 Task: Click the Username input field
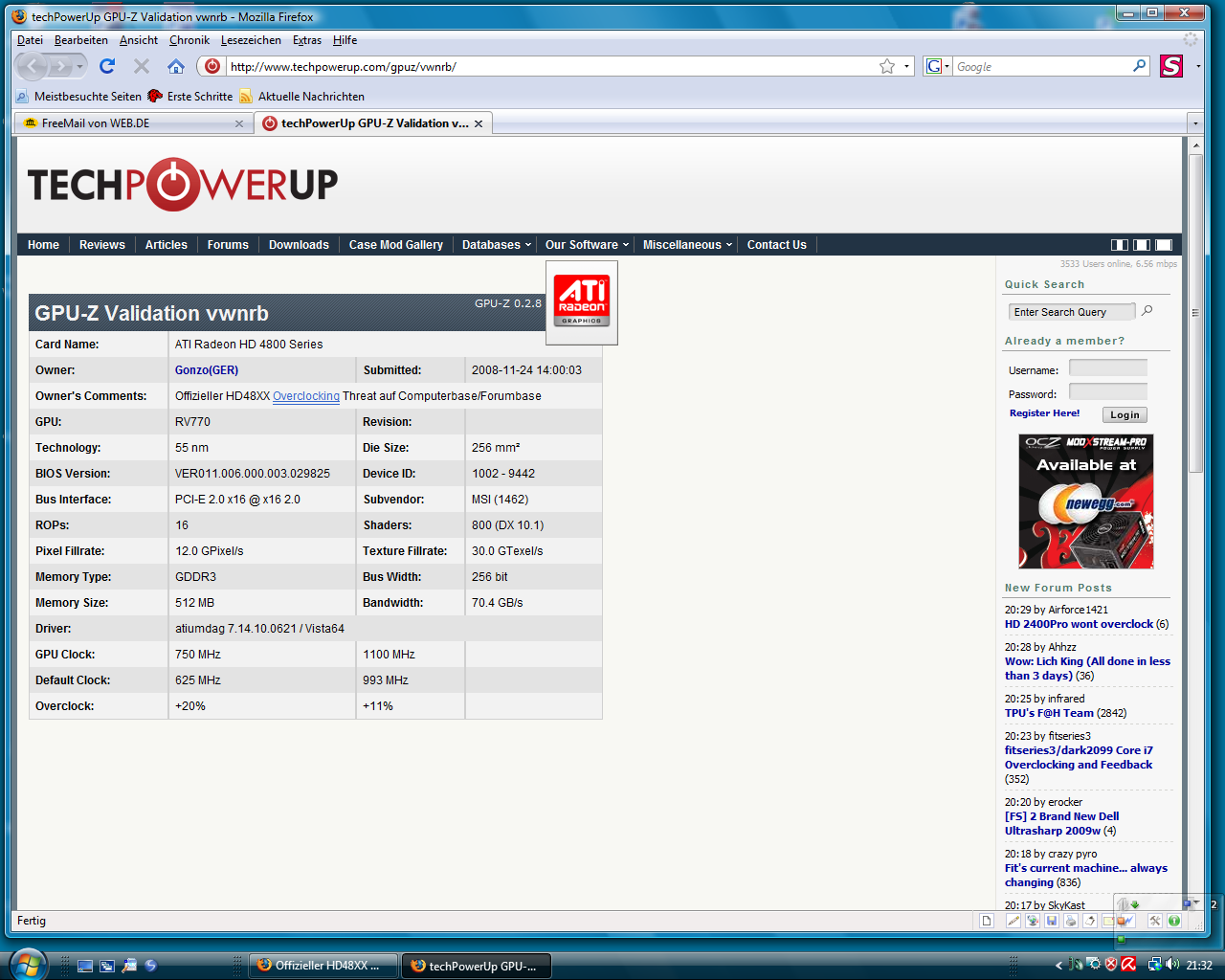pyautogui.click(x=1108, y=368)
